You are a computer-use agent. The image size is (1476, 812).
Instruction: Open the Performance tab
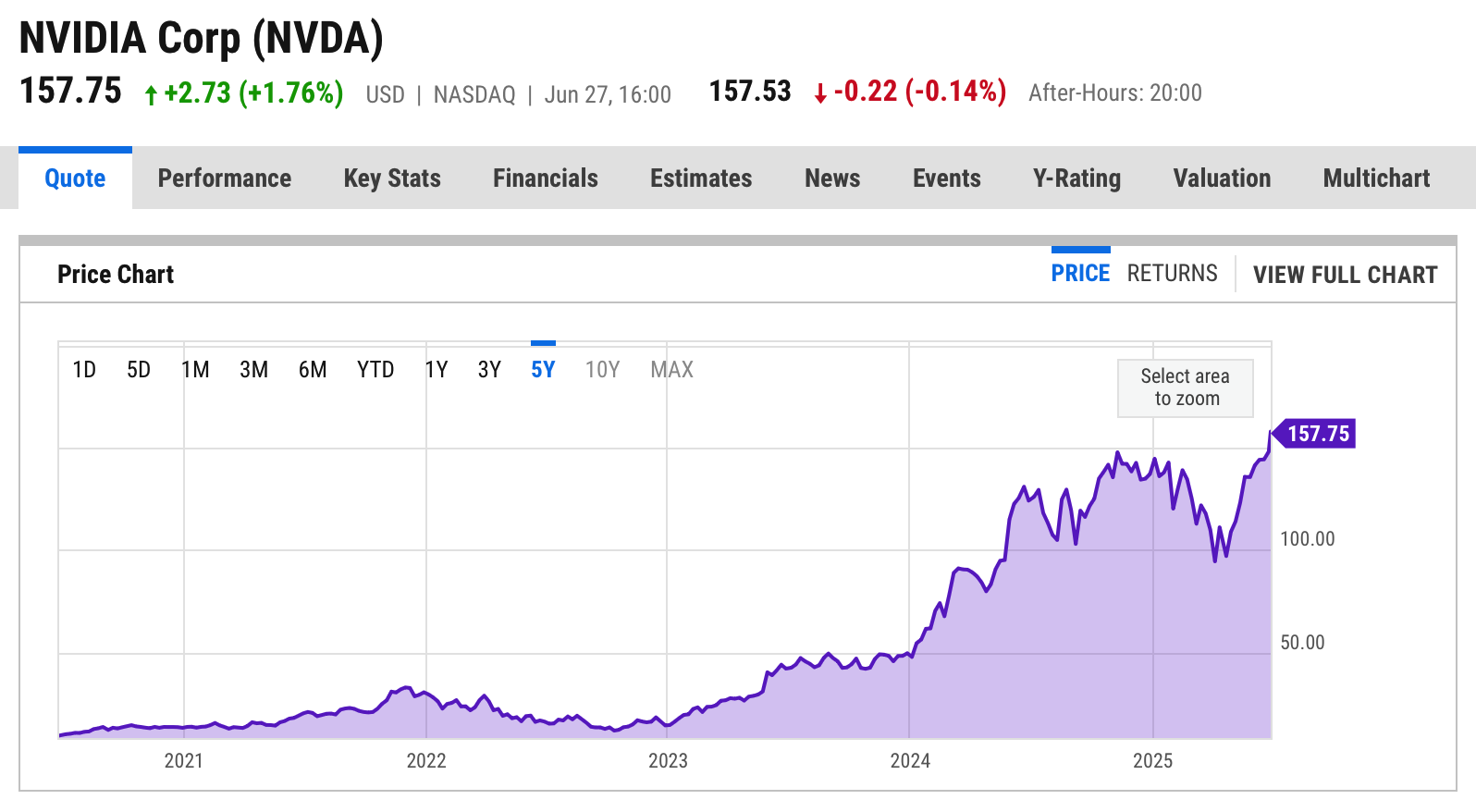[224, 178]
